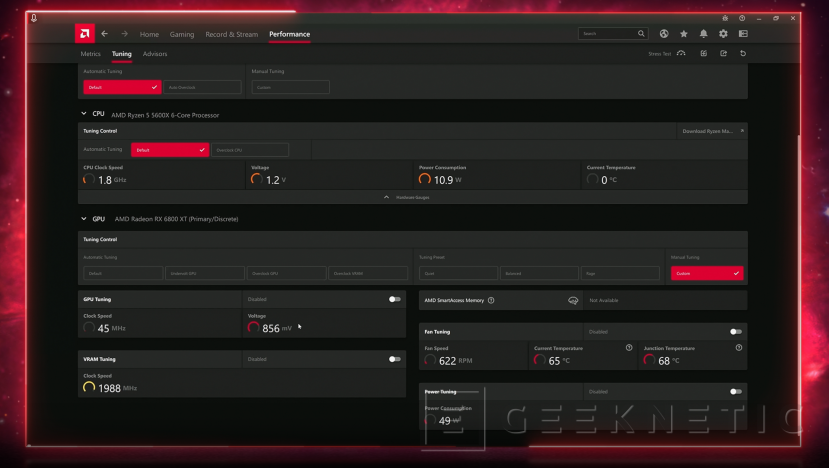Collapse the Hardware Gauges bar

tap(412, 197)
